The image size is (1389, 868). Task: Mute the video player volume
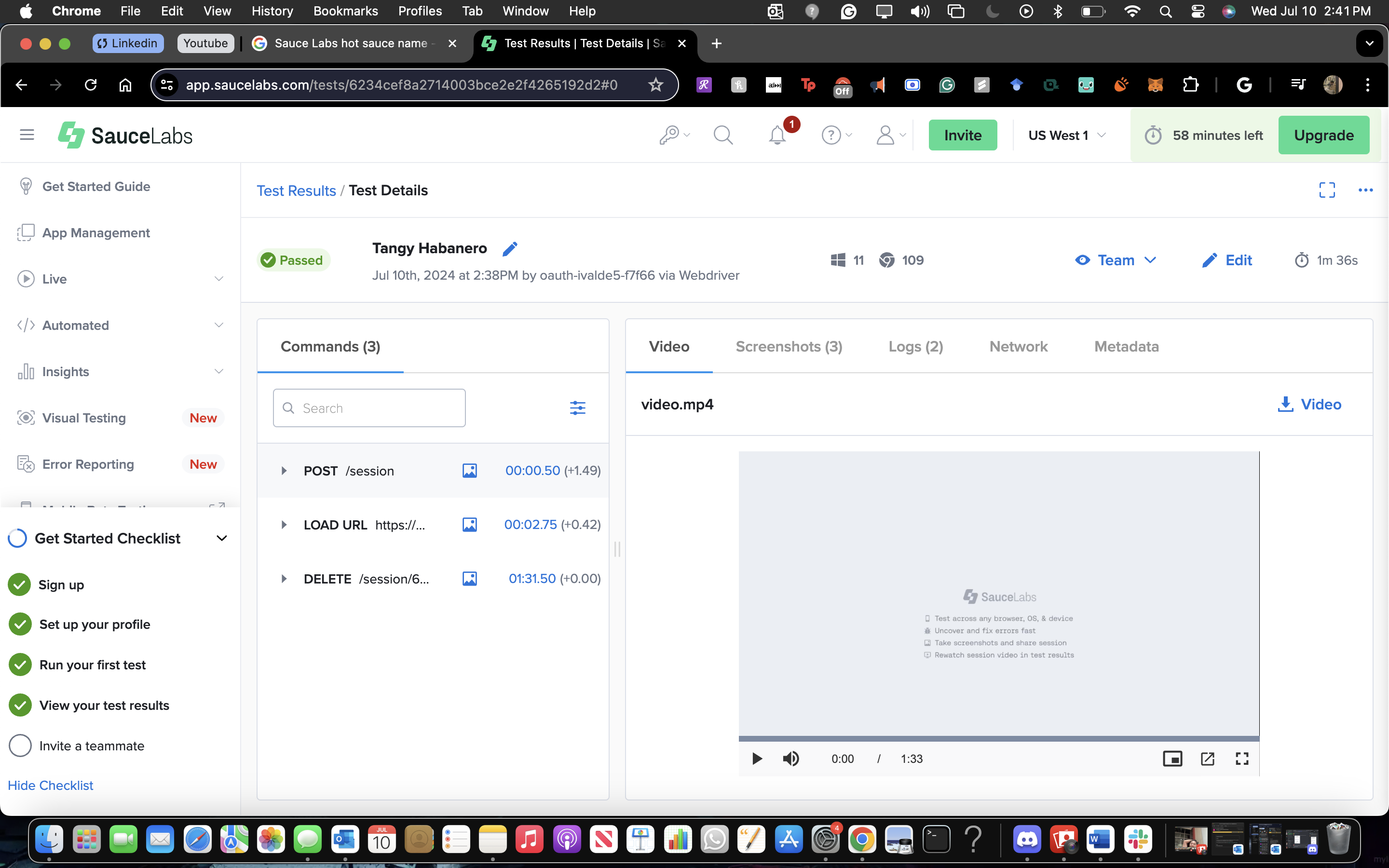(x=791, y=759)
